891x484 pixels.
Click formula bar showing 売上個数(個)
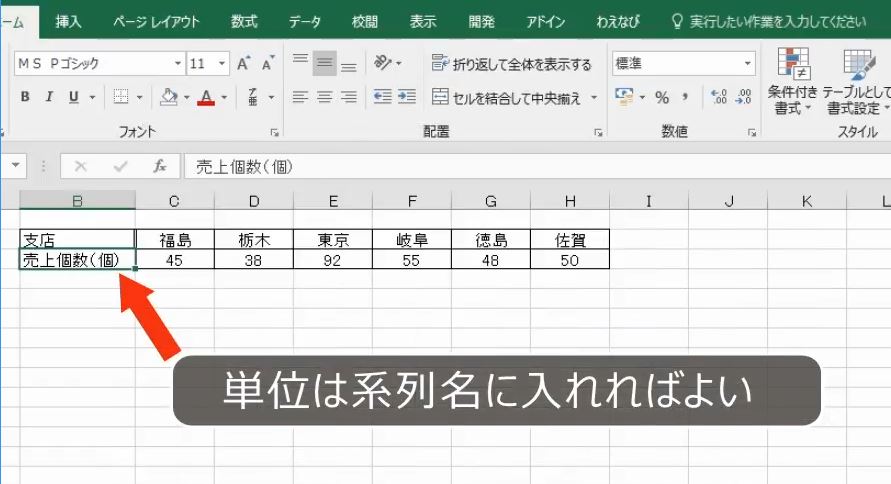[537, 167]
